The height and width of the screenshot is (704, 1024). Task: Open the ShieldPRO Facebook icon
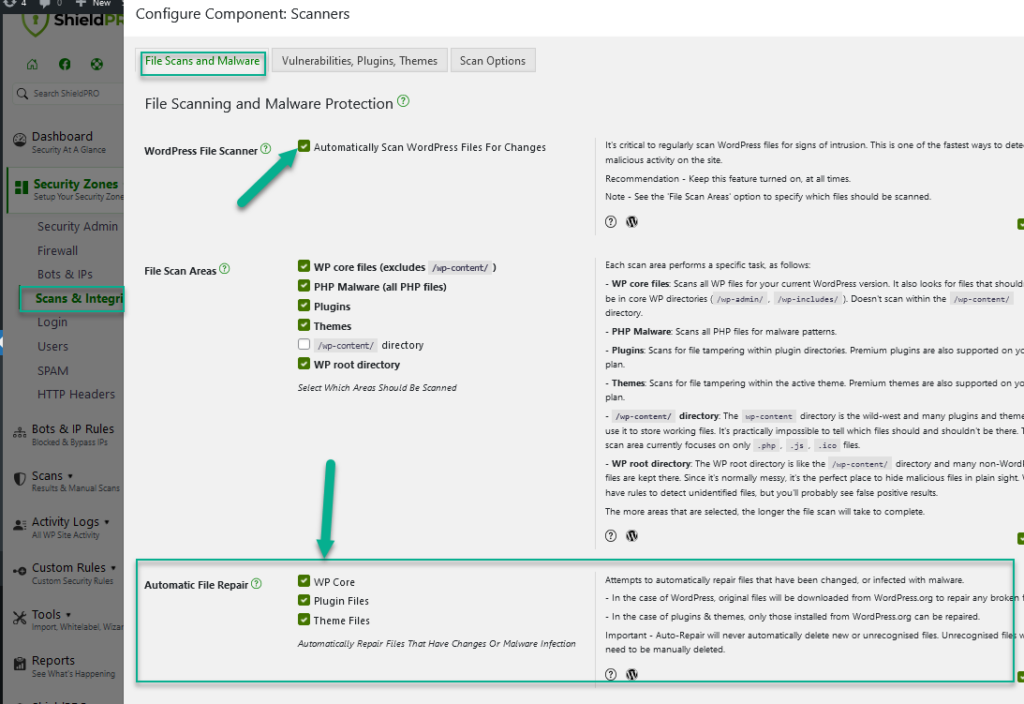(64, 63)
